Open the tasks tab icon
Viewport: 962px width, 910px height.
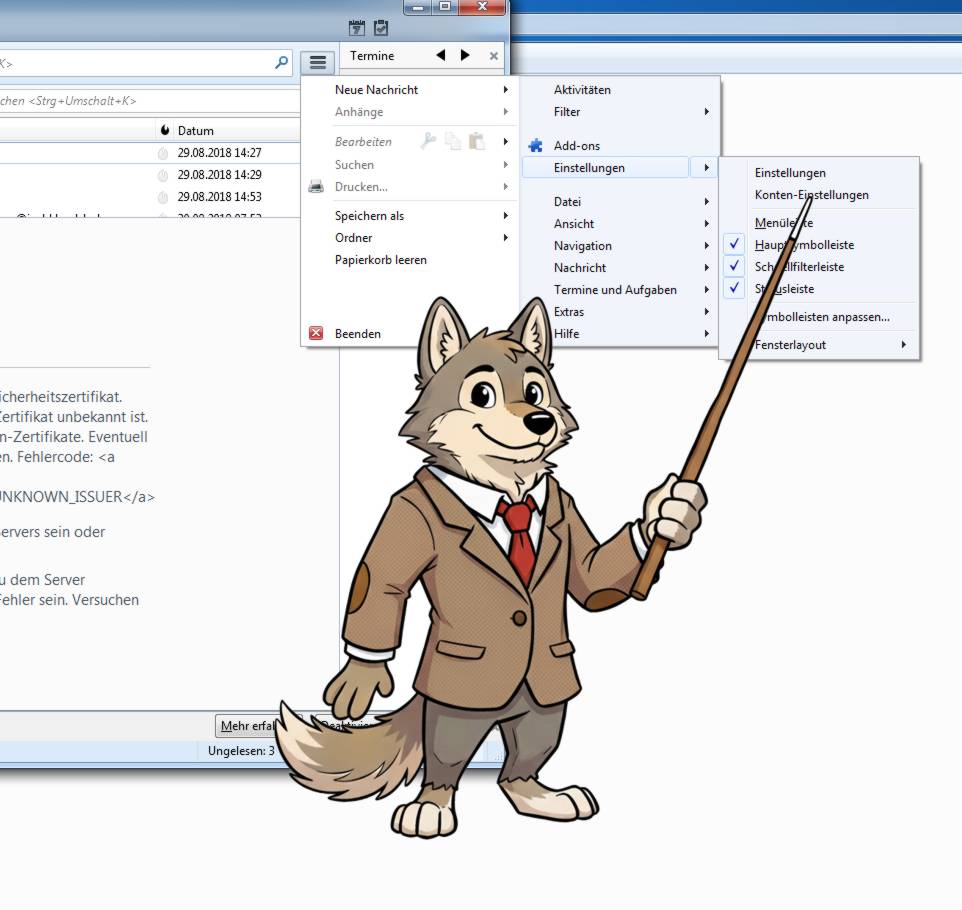point(381,28)
